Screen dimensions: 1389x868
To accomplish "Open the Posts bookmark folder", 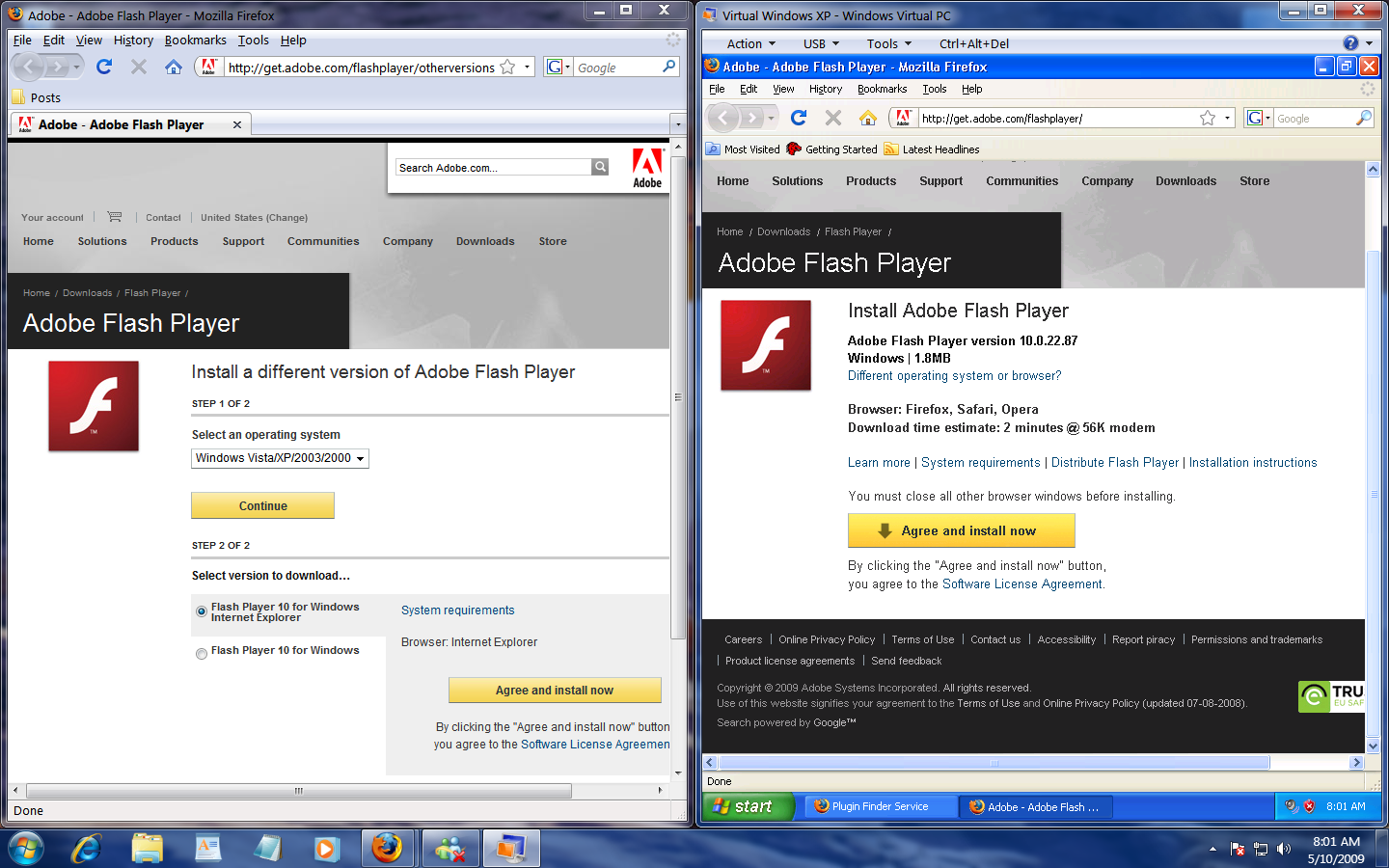I will pos(36,97).
